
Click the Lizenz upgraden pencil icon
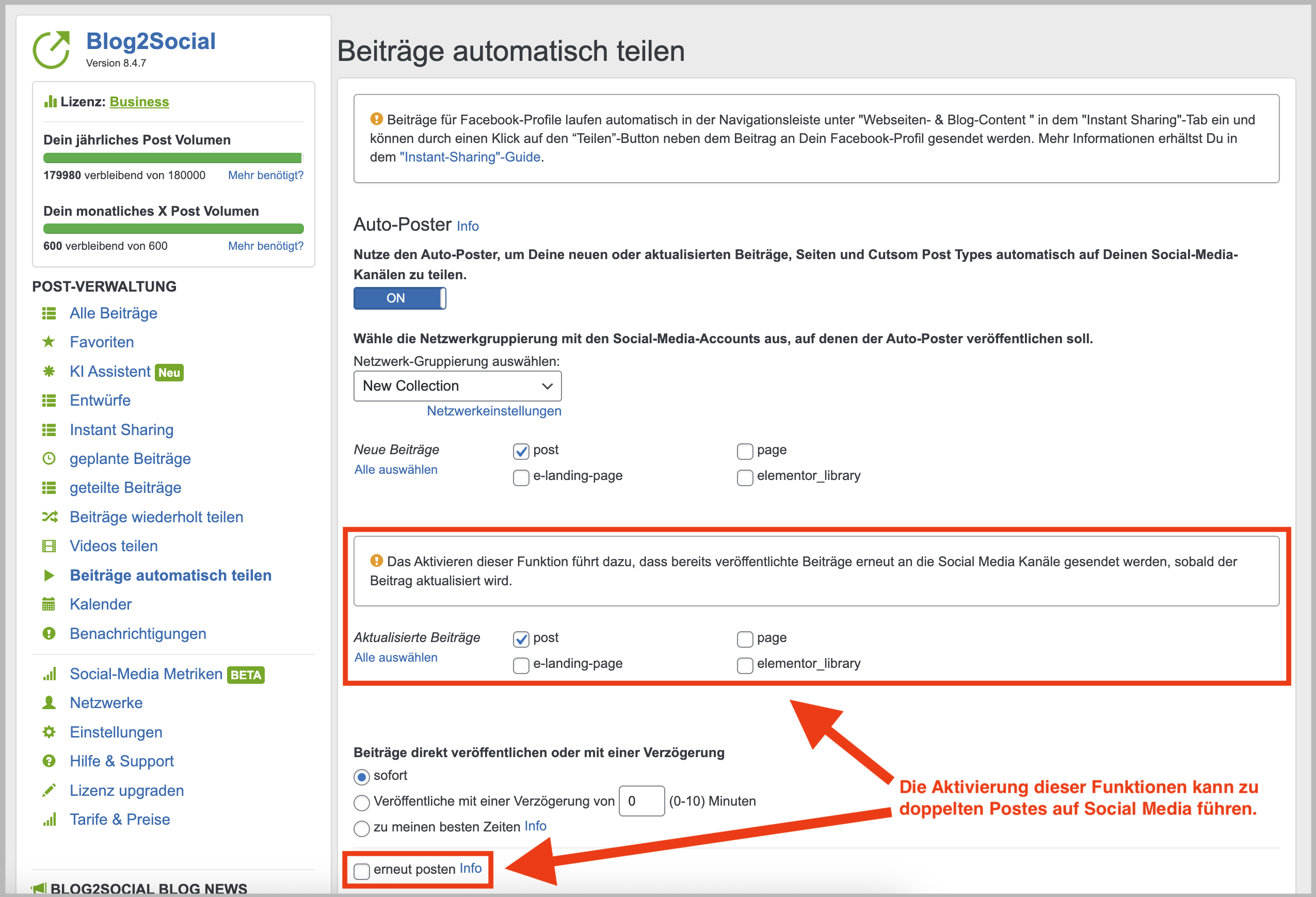(x=49, y=790)
